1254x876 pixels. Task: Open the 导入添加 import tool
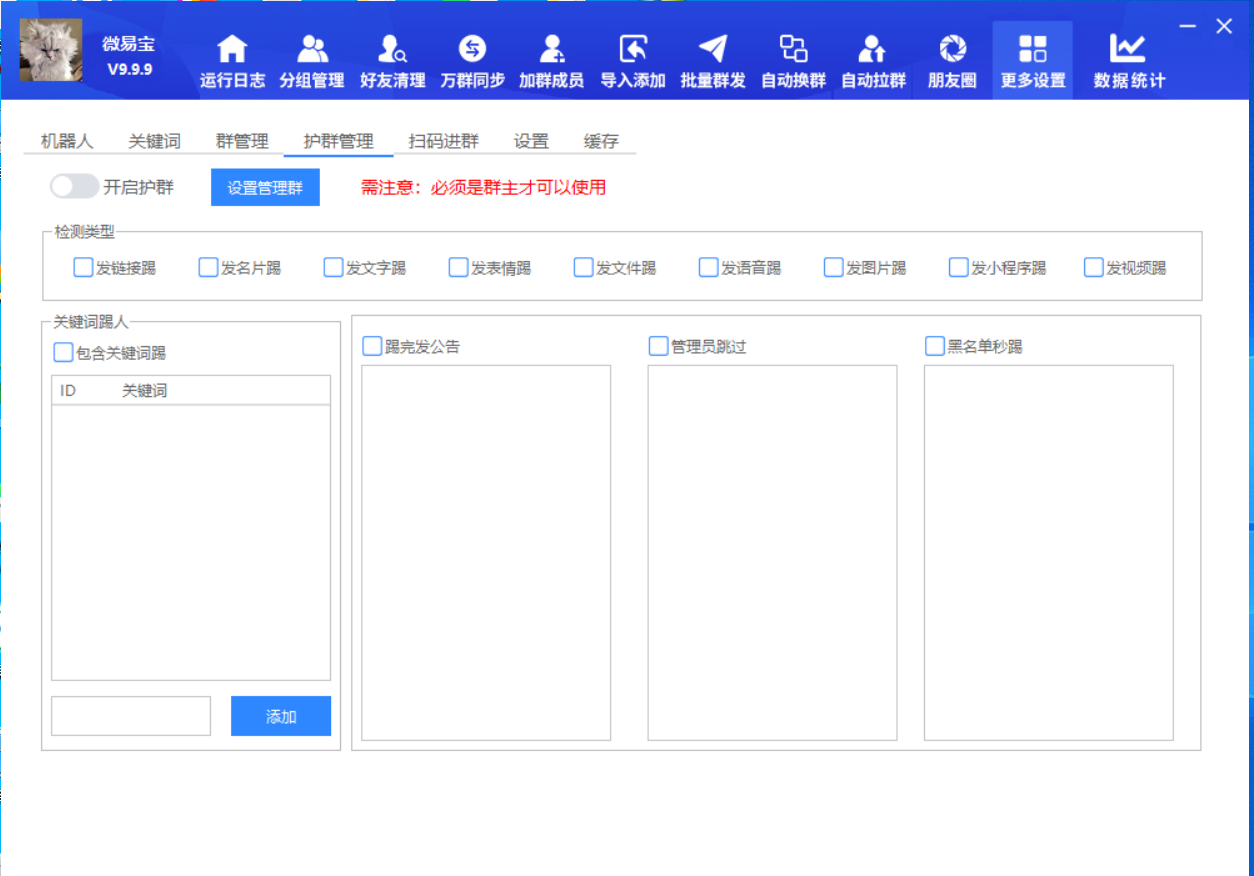(x=632, y=58)
